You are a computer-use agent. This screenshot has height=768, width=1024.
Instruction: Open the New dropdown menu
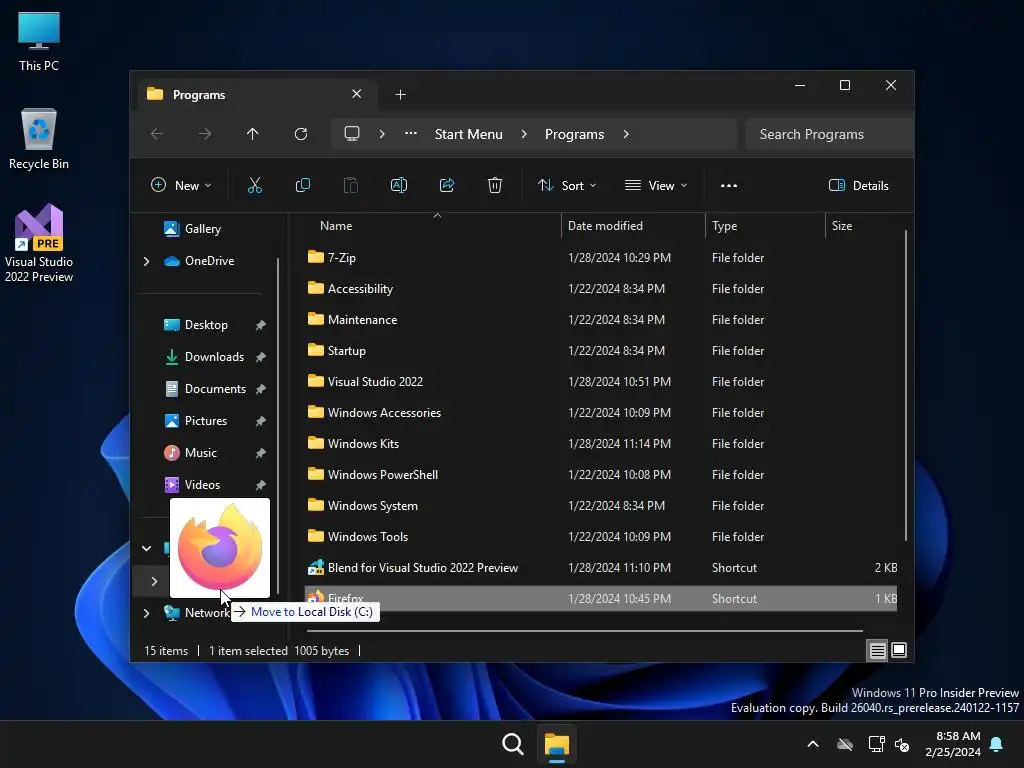pyautogui.click(x=181, y=185)
